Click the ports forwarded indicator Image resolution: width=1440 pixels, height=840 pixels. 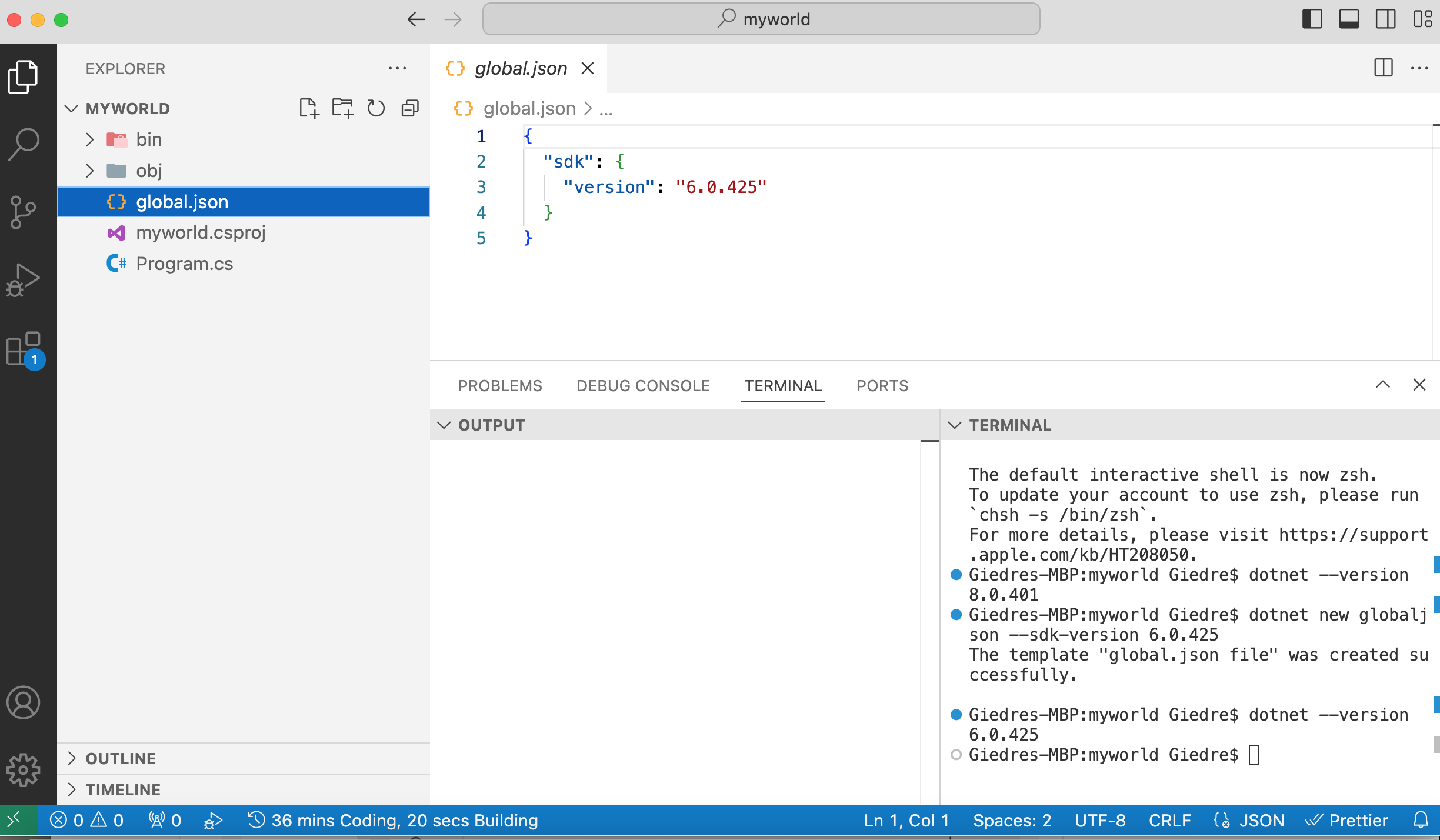point(165,820)
